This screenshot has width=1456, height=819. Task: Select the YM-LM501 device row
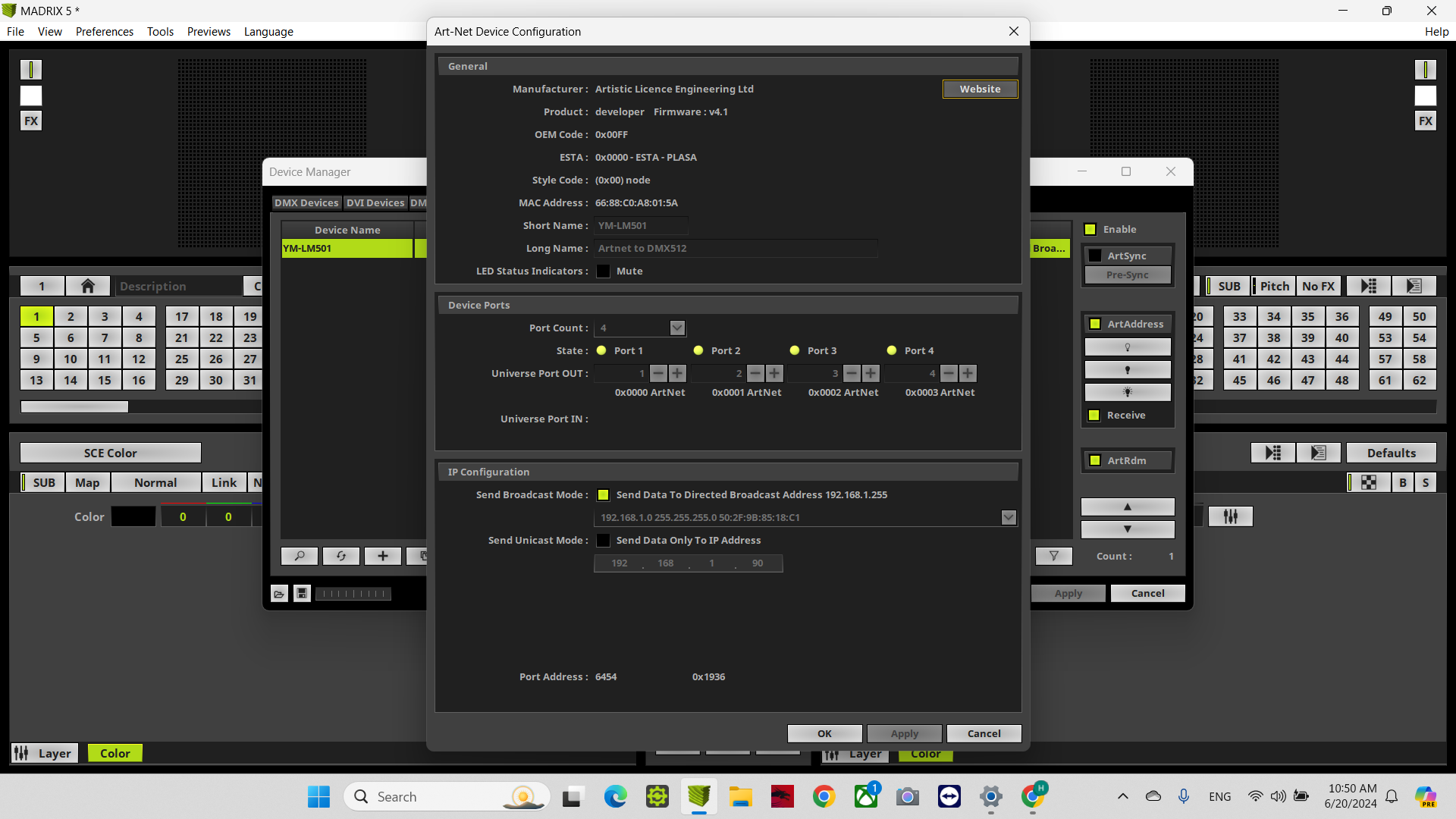pos(347,248)
